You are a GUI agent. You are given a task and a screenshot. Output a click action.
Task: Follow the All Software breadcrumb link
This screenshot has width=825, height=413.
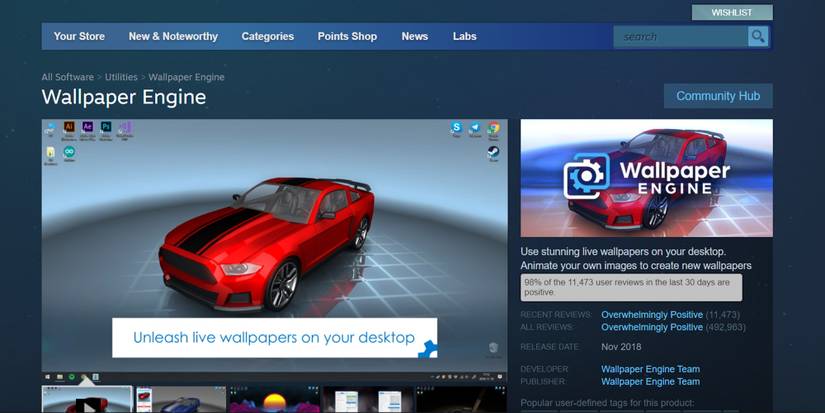coord(67,77)
